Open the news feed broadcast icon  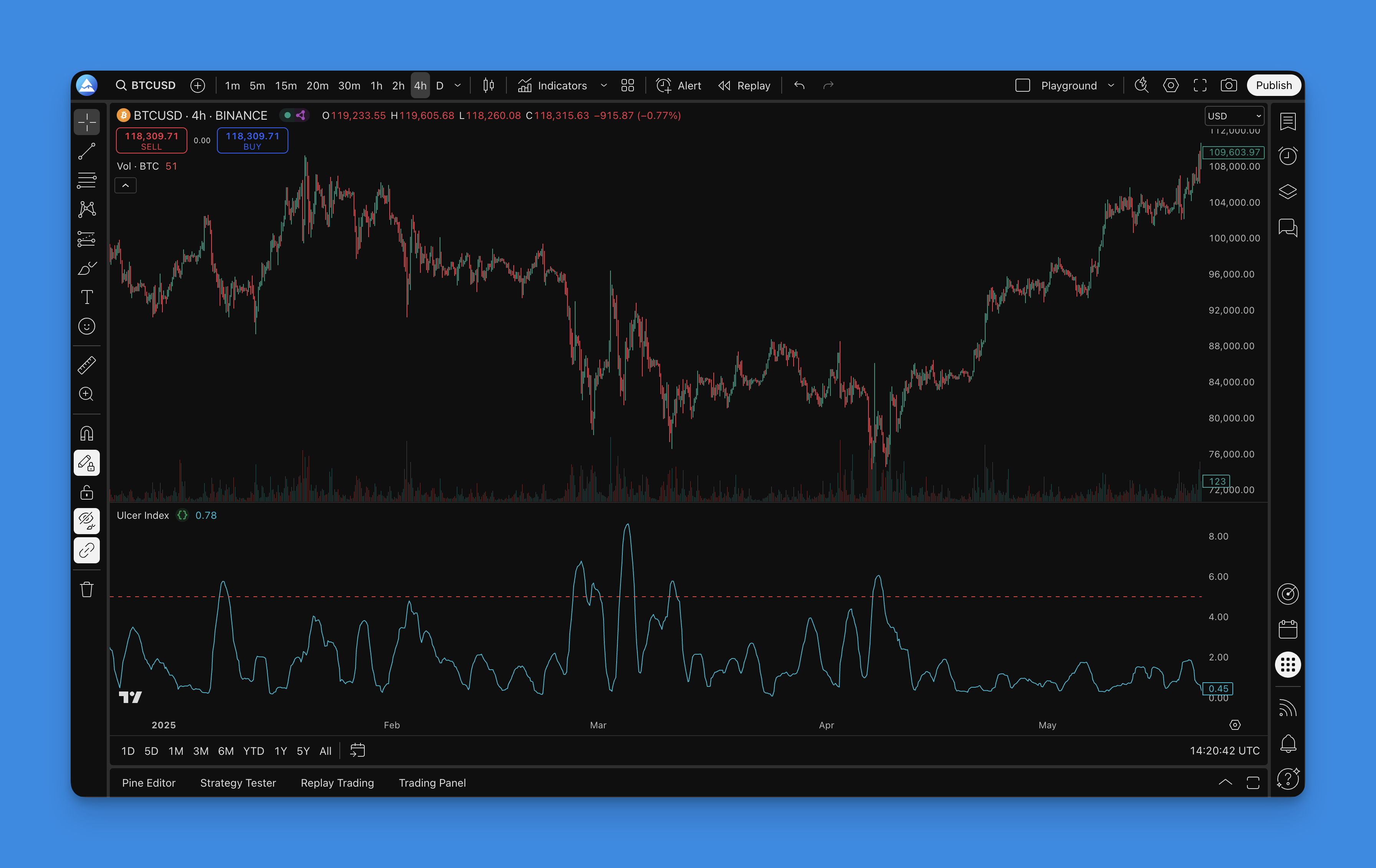1288,708
